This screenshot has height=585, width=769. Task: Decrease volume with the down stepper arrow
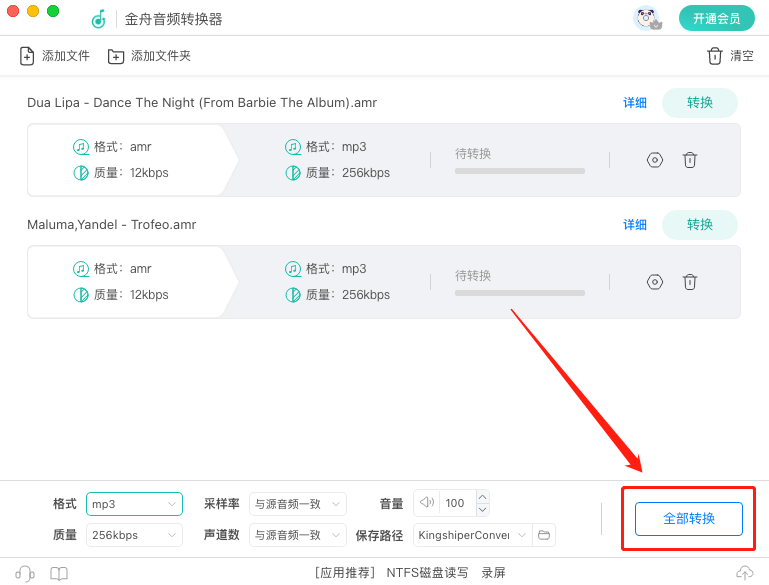click(483, 509)
